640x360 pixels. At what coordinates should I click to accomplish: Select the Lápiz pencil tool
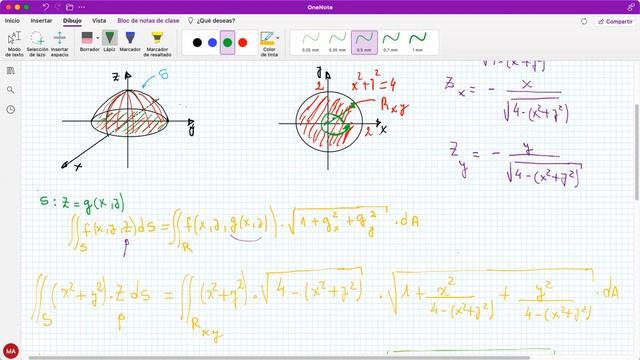[x=109, y=42]
